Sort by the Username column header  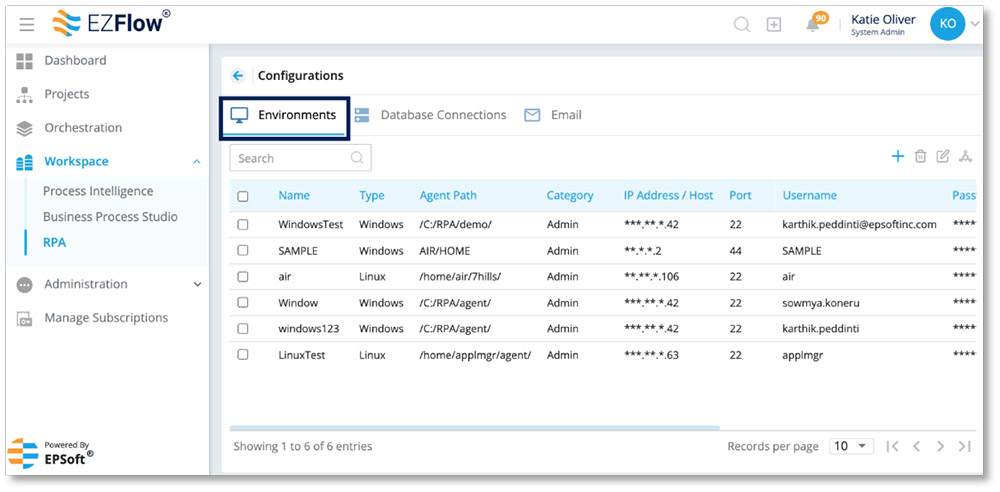tap(809, 196)
